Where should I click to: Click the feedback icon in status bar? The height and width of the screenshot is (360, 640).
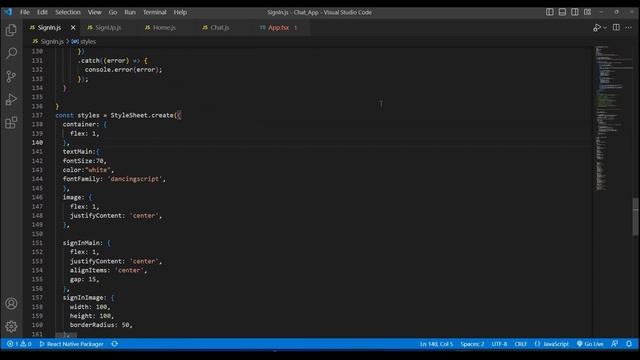point(615,344)
